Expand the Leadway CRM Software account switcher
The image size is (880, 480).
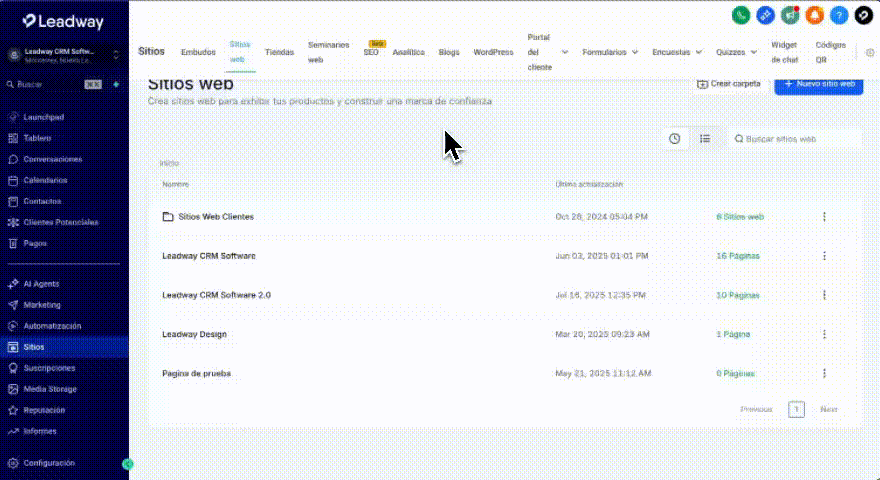coord(64,54)
